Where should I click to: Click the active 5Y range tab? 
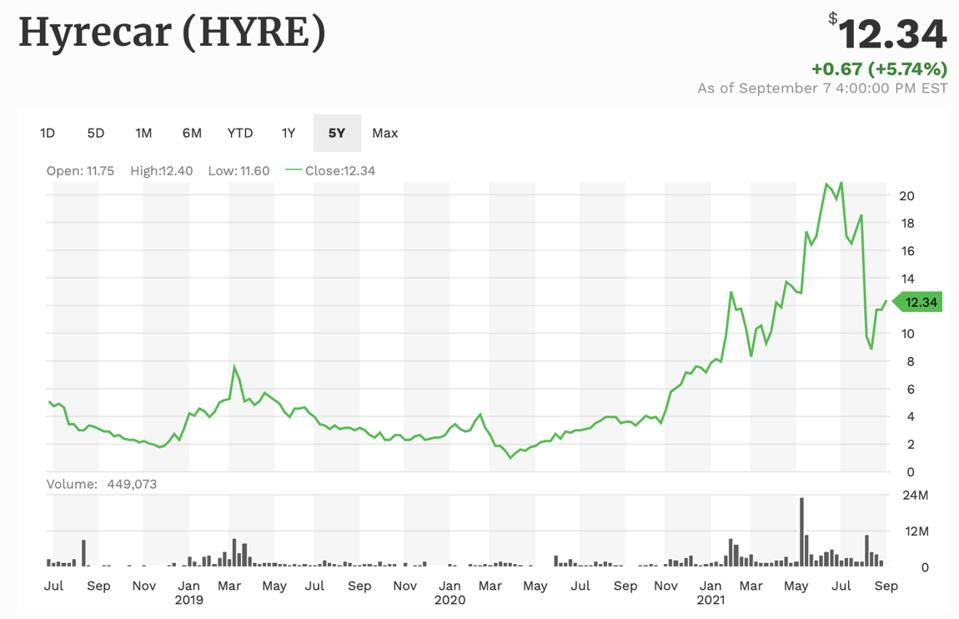point(337,133)
